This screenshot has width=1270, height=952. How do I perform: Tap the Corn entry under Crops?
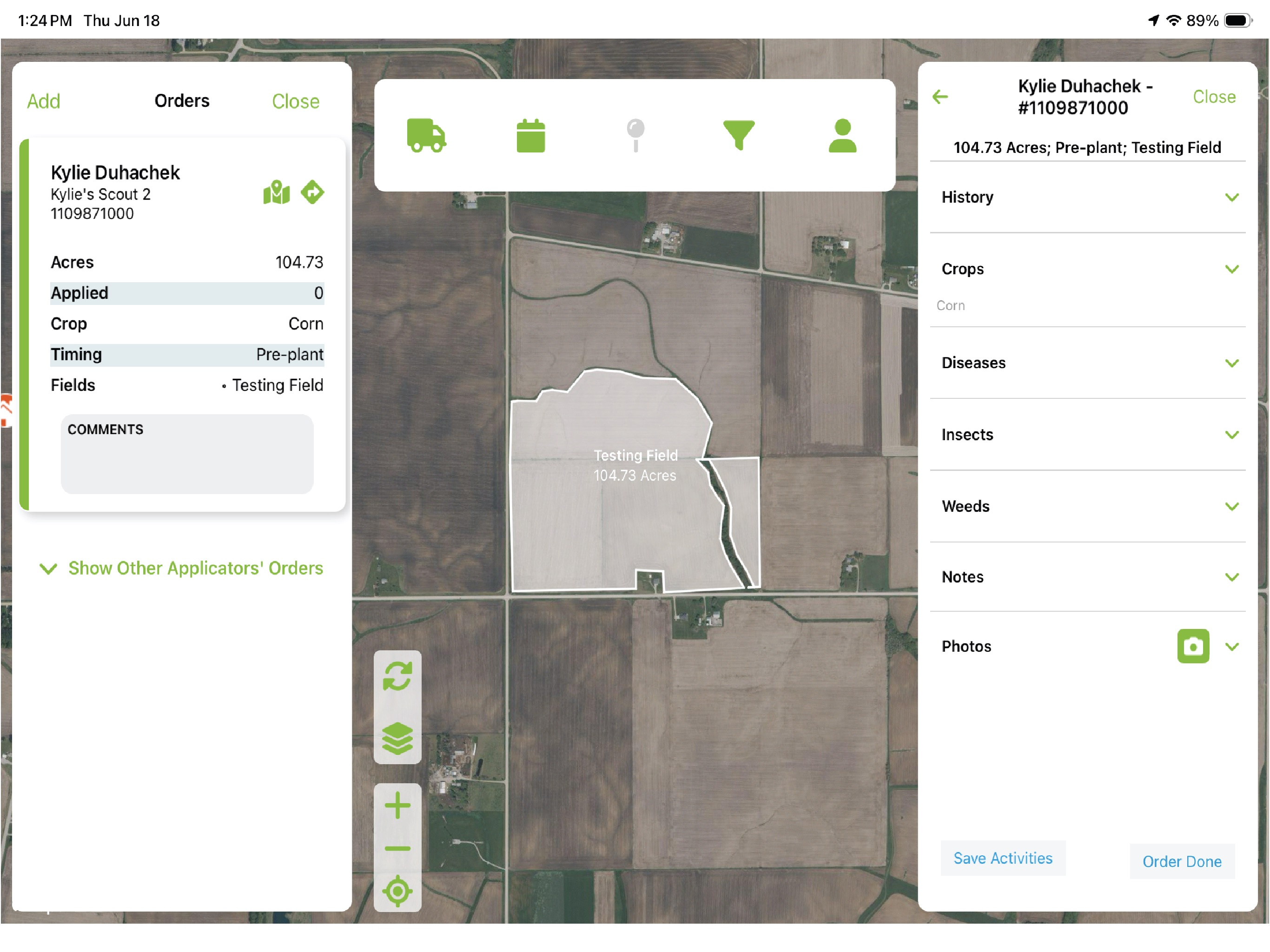point(951,305)
